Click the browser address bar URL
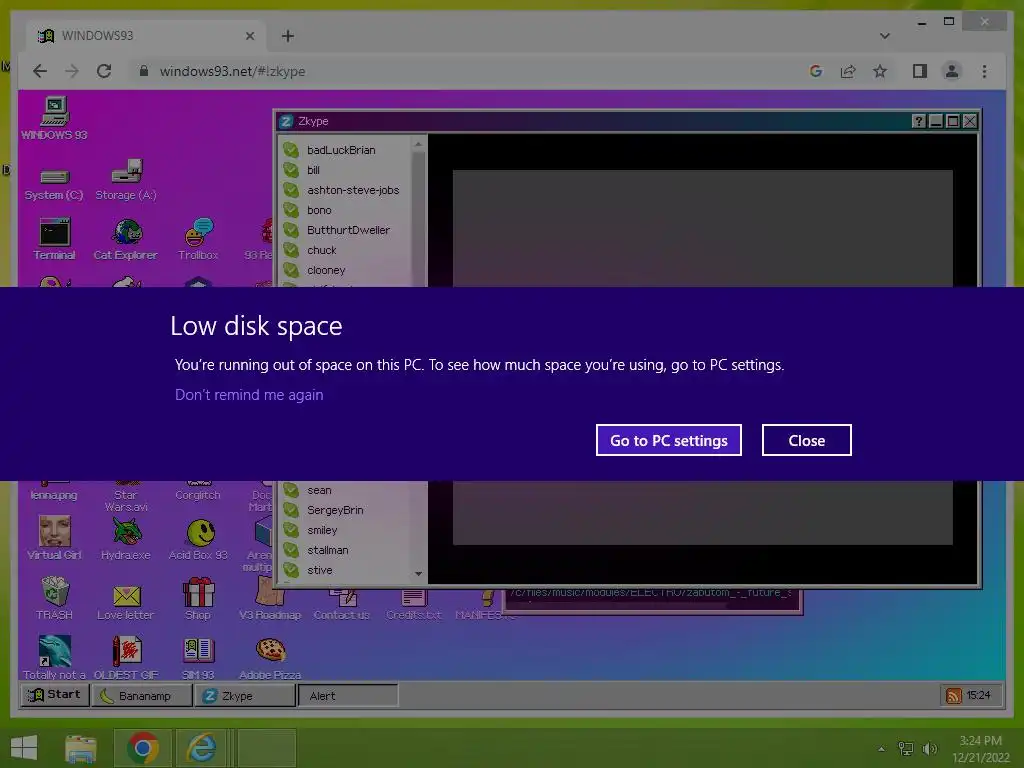1024x768 pixels. pos(232,71)
